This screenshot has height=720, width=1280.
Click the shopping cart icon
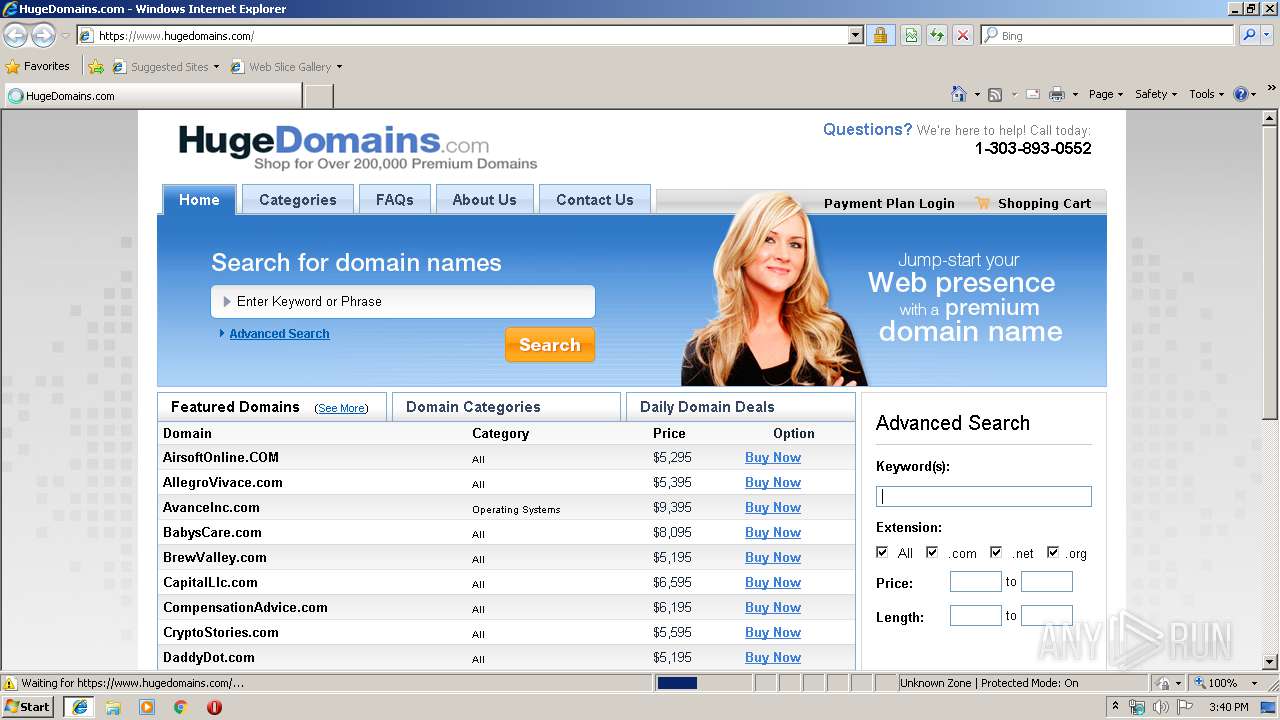983,203
